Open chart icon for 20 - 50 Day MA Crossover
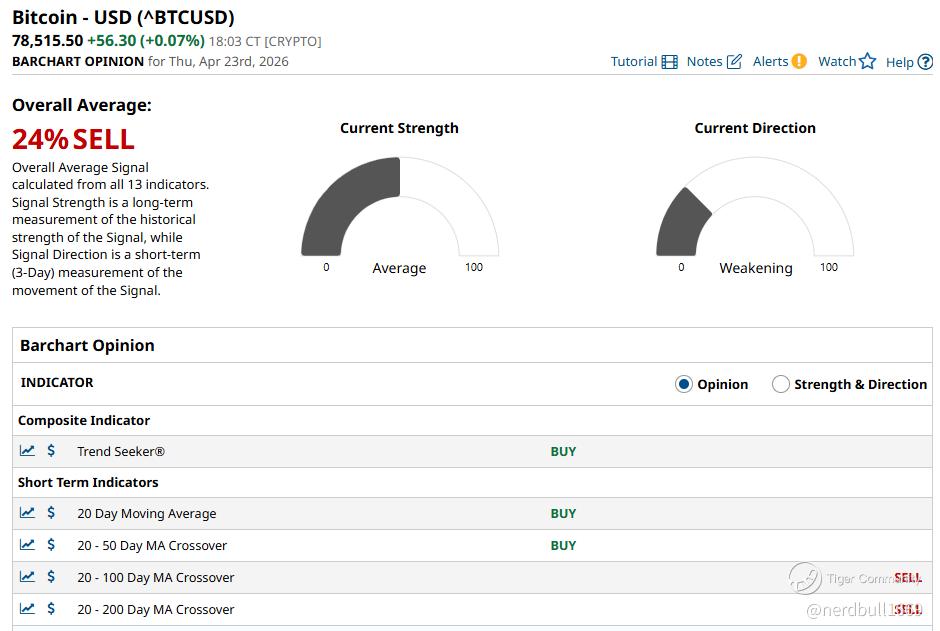Screen dimensions: 940x631 [27, 545]
